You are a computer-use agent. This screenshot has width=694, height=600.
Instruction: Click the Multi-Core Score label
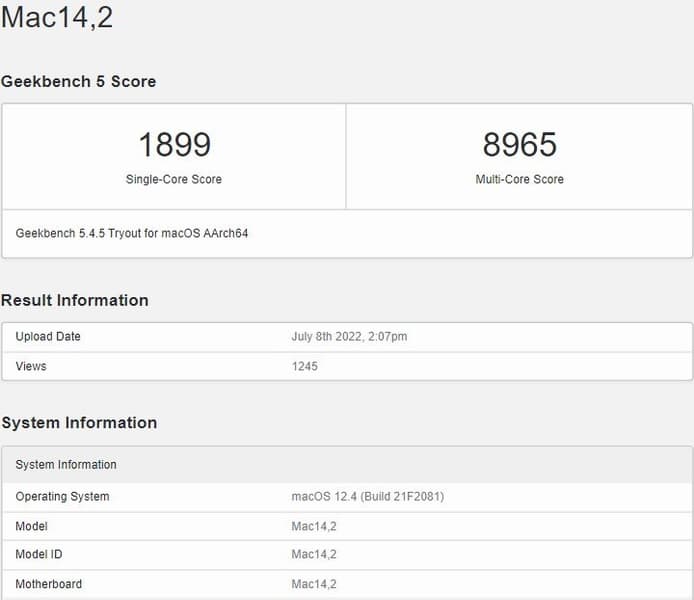click(x=520, y=179)
